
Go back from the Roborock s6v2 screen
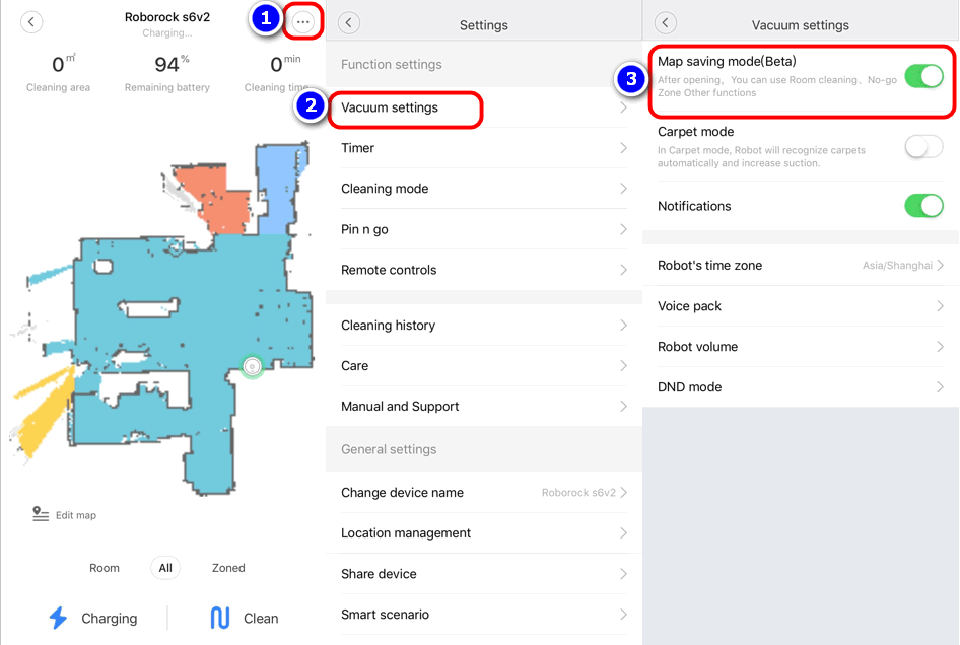point(31,22)
